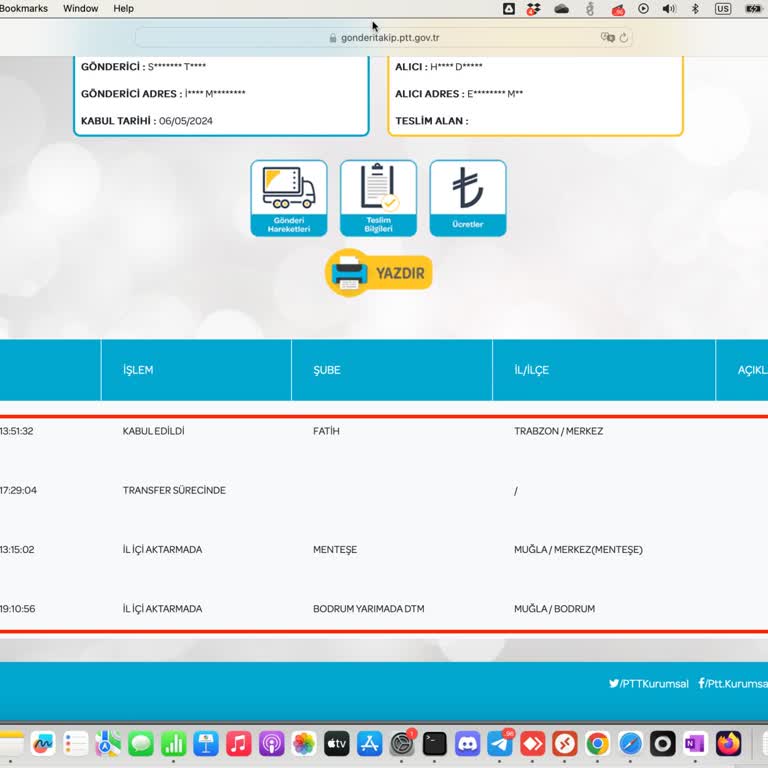
Task: Click the YAZDIR print button
Action: (x=379, y=272)
